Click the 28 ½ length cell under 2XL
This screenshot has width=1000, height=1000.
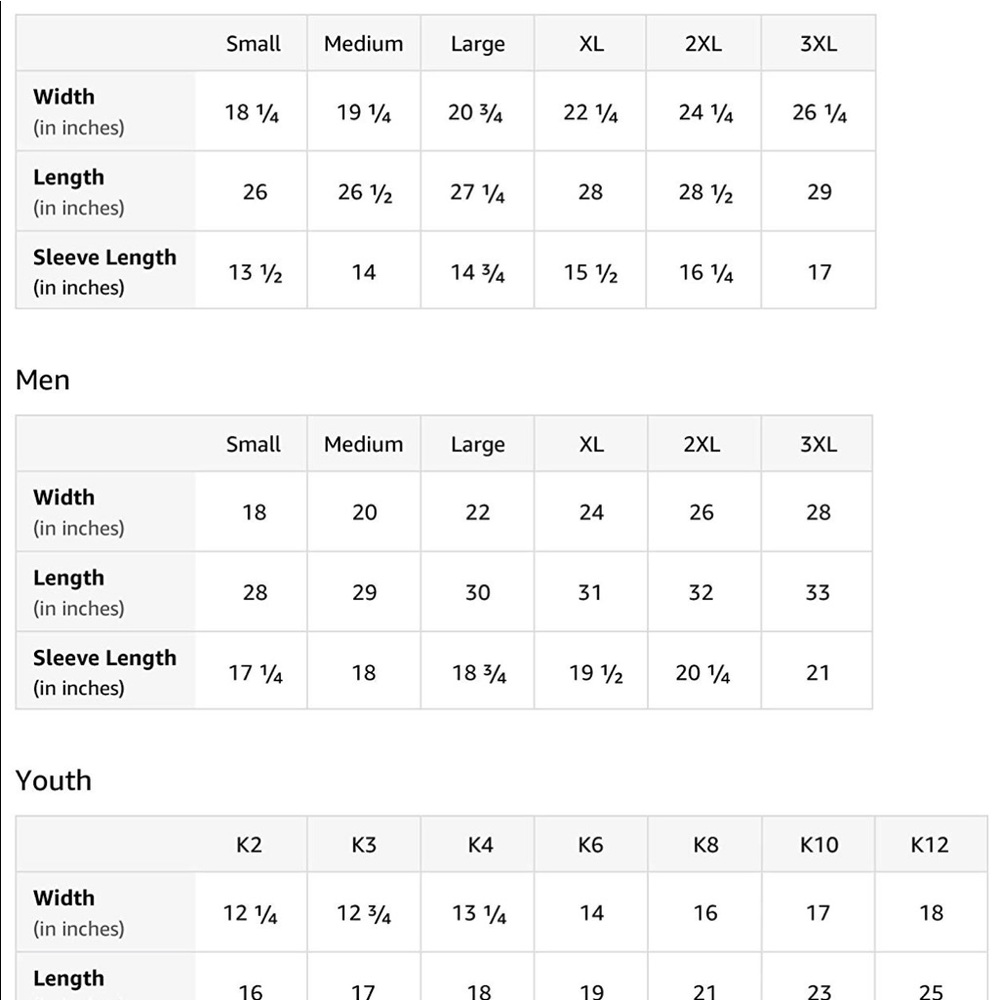703,191
